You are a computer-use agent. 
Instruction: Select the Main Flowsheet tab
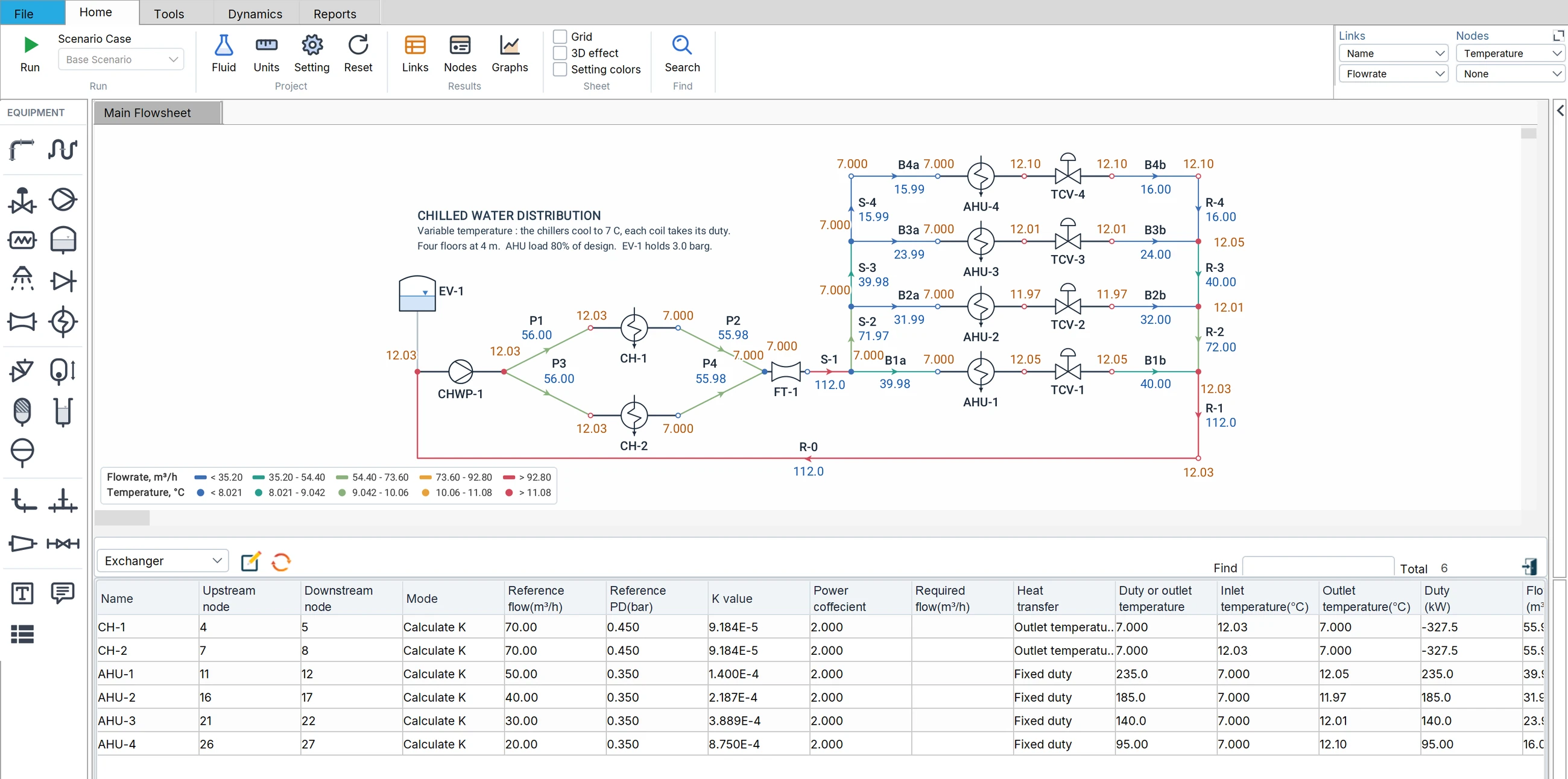click(157, 113)
